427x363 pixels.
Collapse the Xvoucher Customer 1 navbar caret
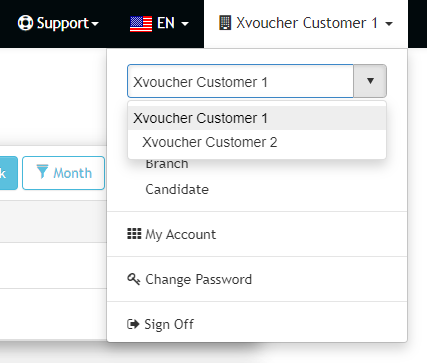[x=389, y=24]
